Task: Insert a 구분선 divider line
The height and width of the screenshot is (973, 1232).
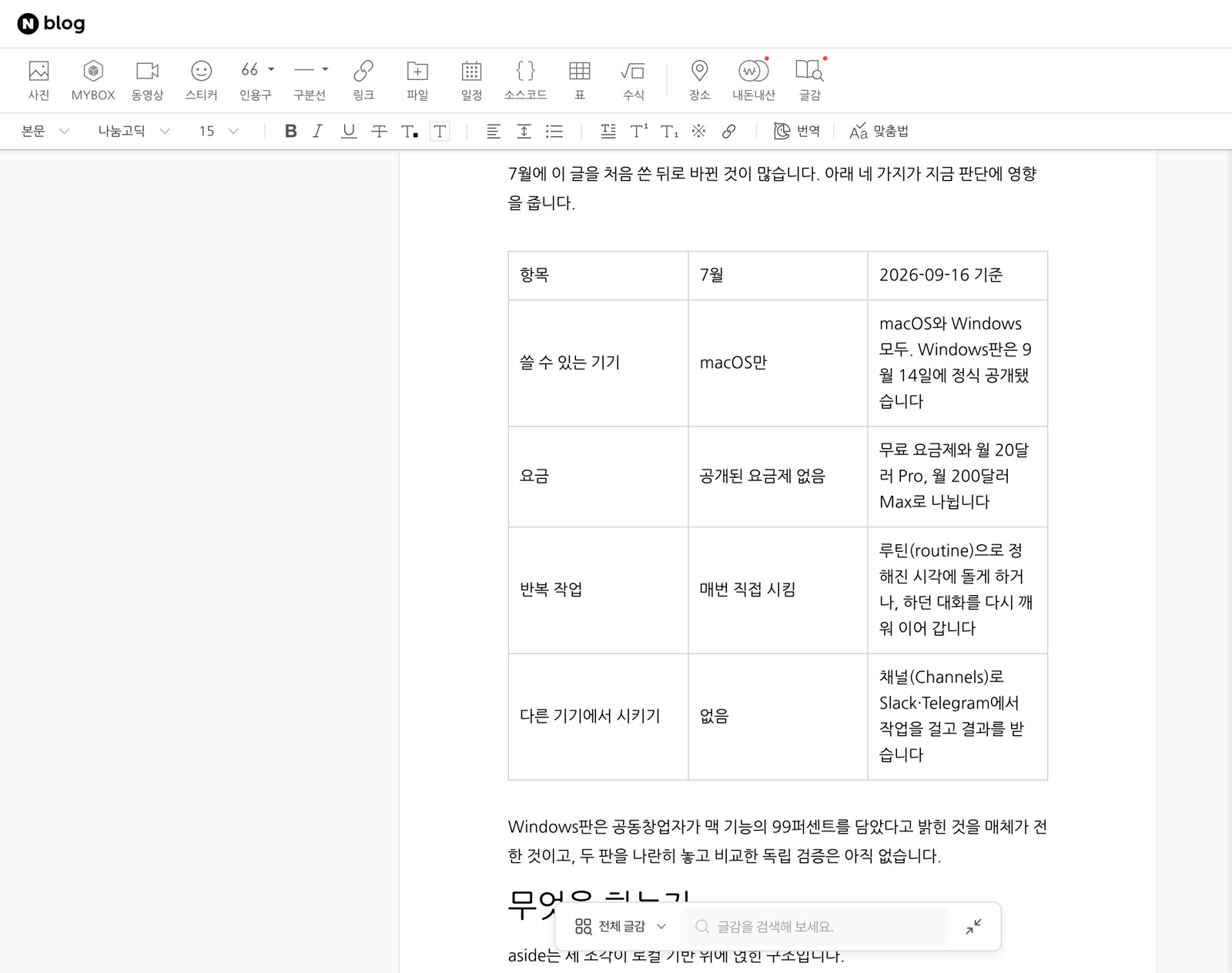Action: [x=305, y=80]
